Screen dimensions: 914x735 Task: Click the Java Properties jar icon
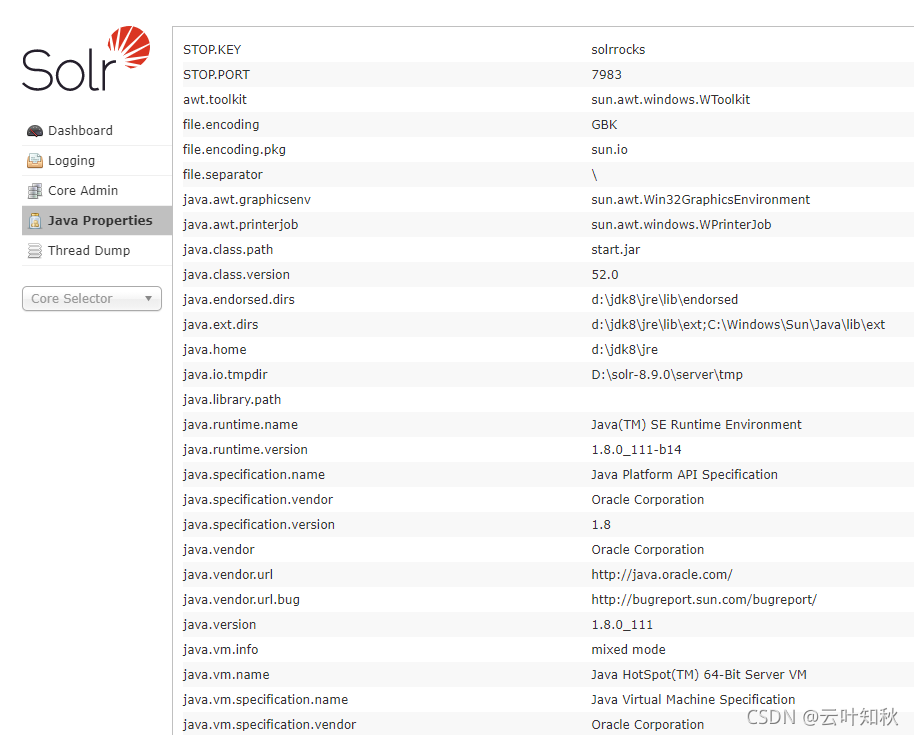tap(35, 221)
